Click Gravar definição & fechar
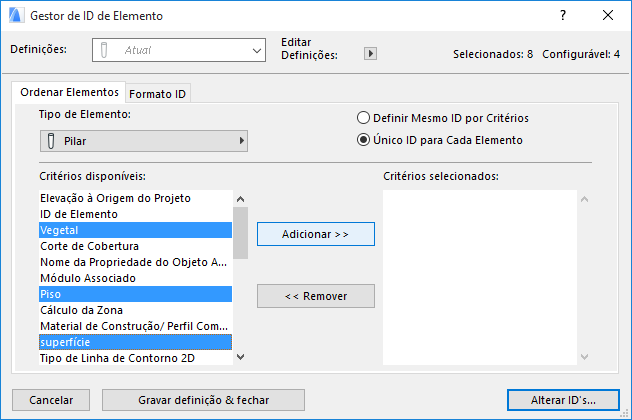This screenshot has width=632, height=420. [x=203, y=400]
